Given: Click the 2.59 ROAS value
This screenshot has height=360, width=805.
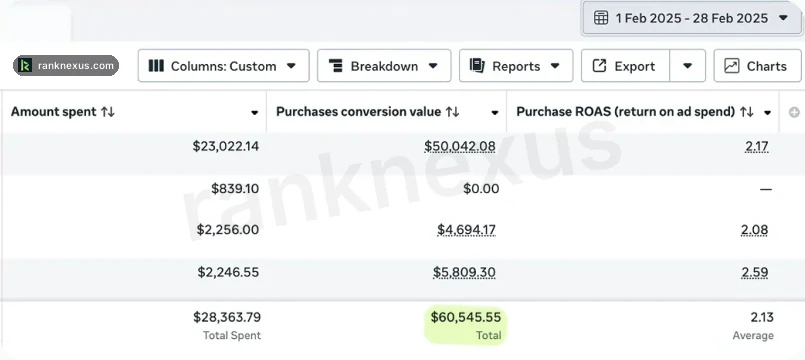Looking at the screenshot, I should click(755, 272).
